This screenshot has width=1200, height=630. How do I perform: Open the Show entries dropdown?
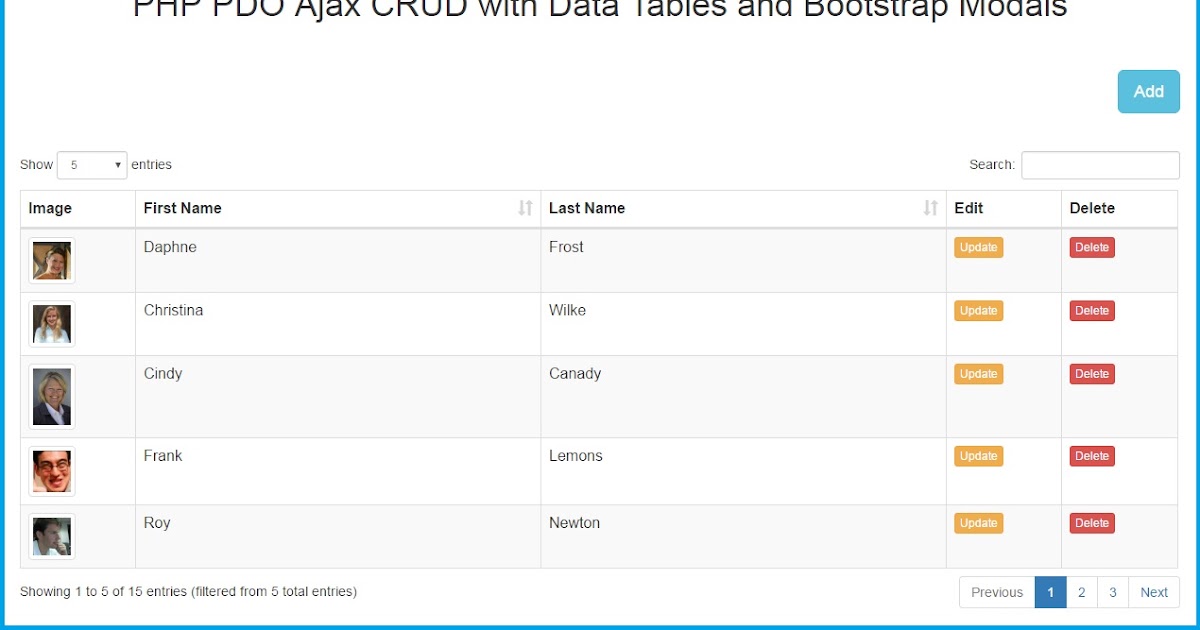[92, 165]
